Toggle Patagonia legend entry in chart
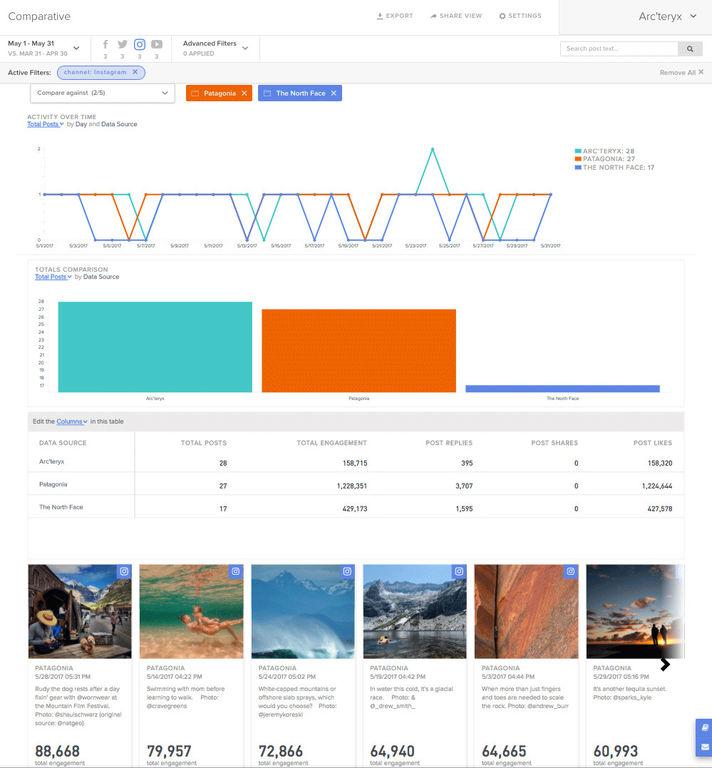Screen dimensions: 712x768 tap(605, 159)
